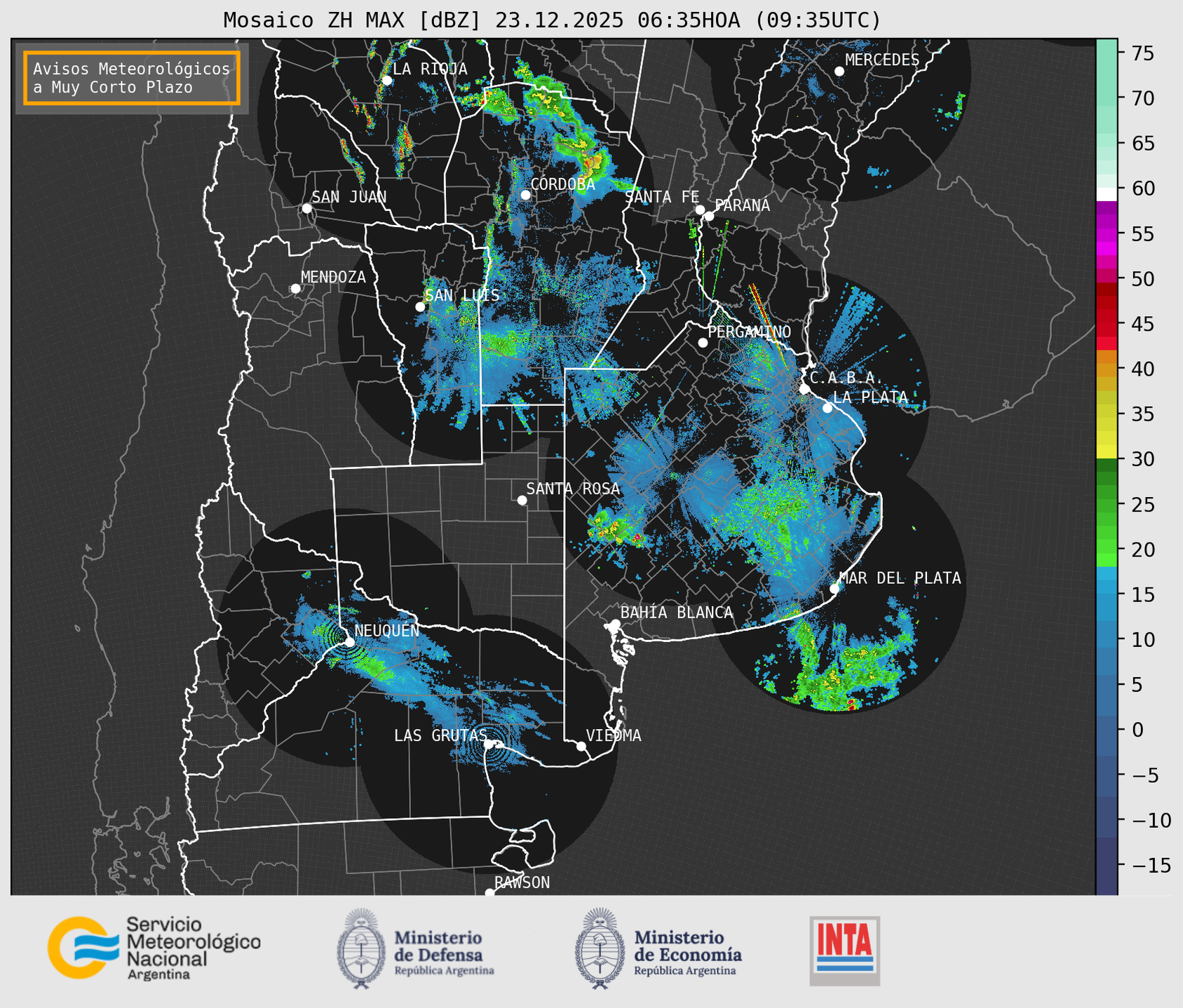The width and height of the screenshot is (1183, 1008).
Task: Select the Mar del Plata marker dot
Action: click(x=834, y=589)
